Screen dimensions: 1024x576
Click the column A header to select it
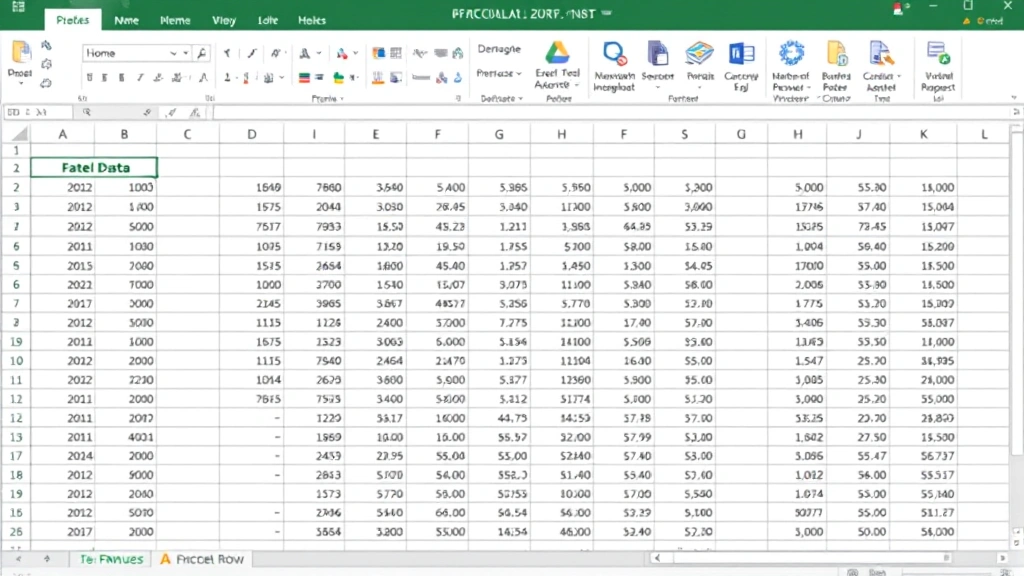pos(62,132)
